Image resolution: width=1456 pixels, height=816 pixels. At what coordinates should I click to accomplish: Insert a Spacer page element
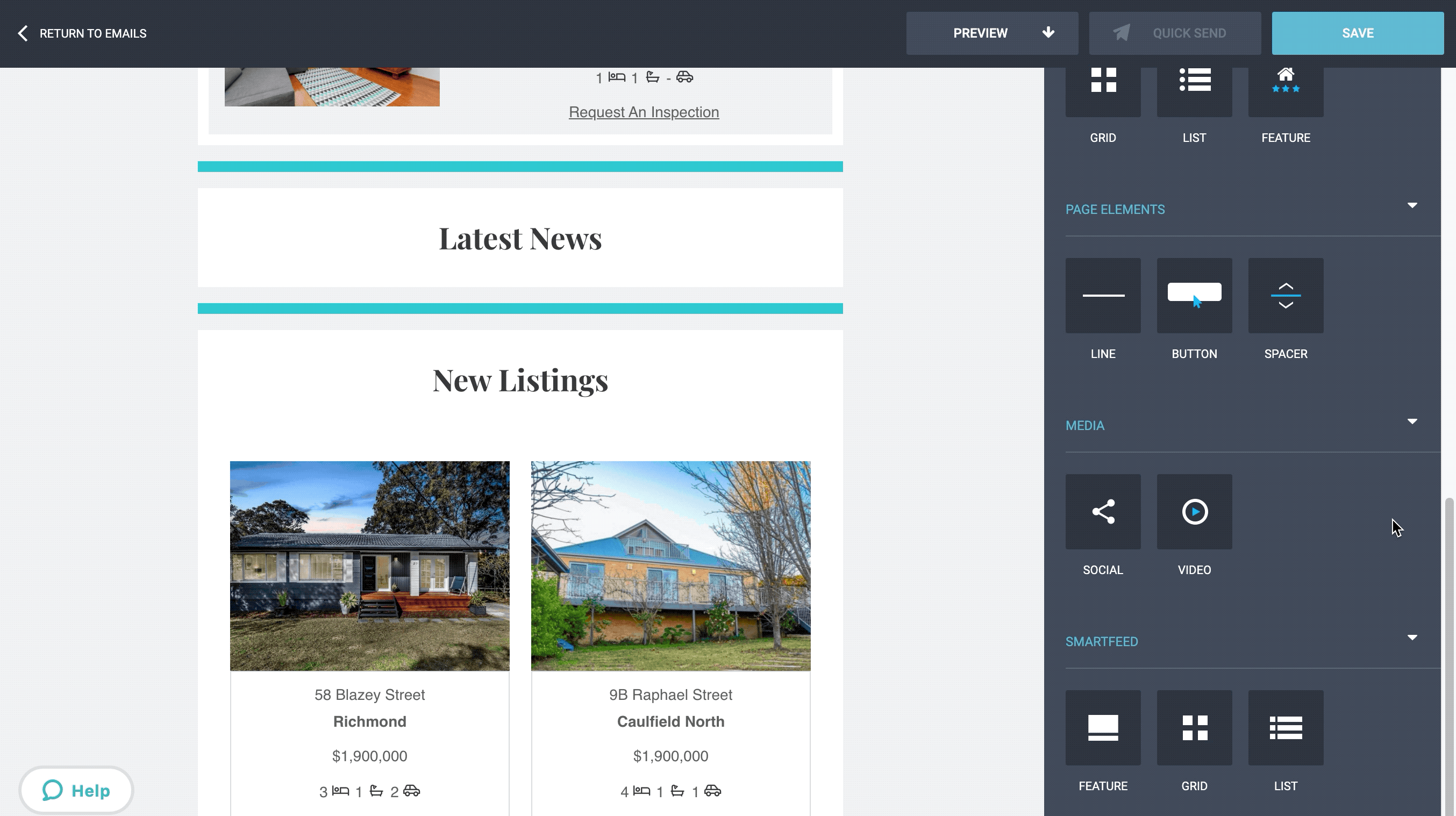[1286, 296]
